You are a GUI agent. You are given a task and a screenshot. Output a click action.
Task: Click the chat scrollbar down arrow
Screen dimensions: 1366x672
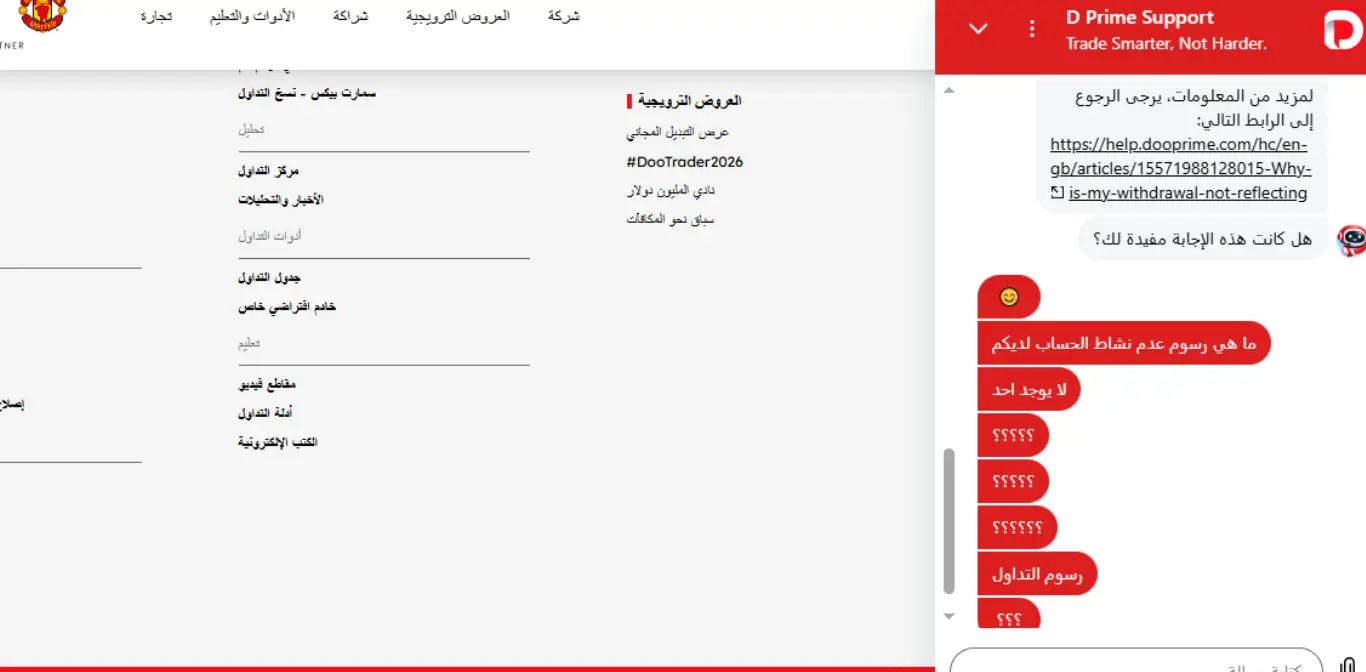pos(949,616)
